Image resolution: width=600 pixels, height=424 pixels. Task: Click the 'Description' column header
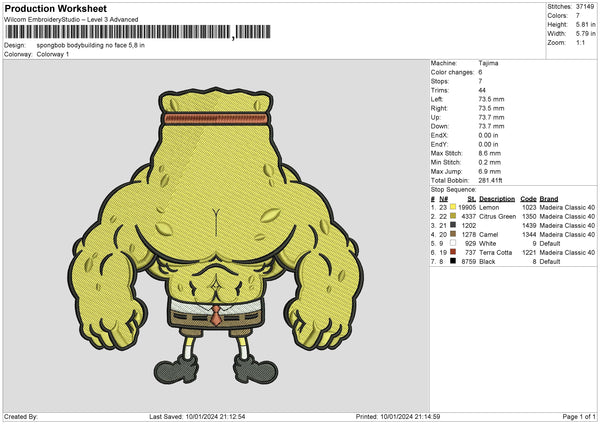pyautogui.click(x=497, y=199)
